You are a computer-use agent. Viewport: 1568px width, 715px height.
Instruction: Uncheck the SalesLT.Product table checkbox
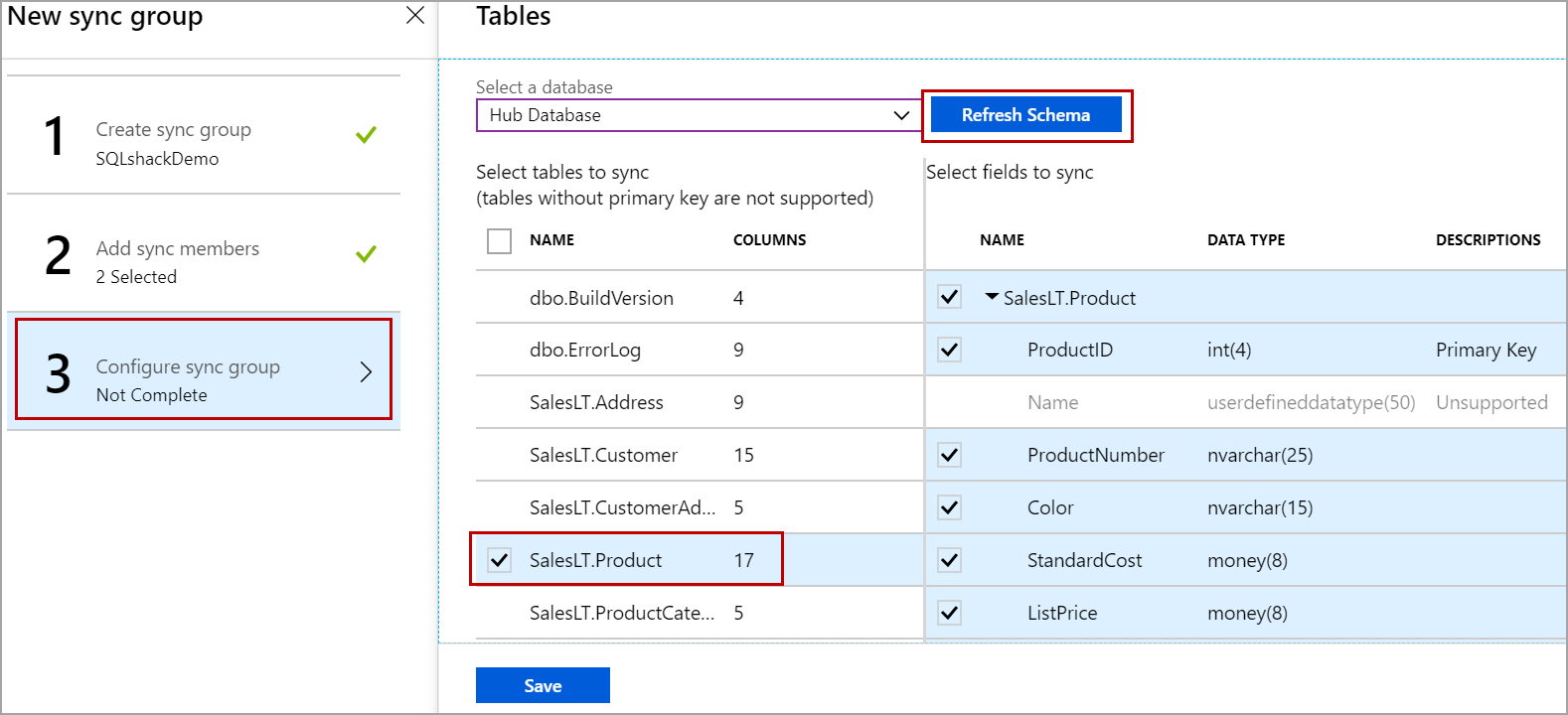point(500,560)
